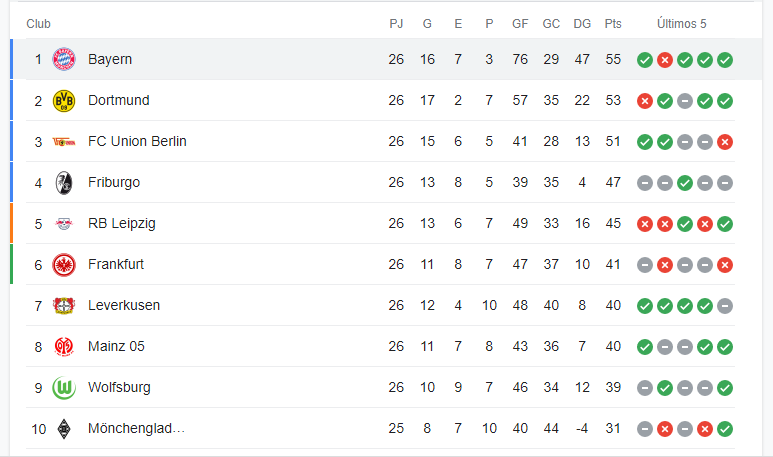The width and height of the screenshot is (773, 457).
Task: Click Bayern's red loss result icon
Action: tap(665, 60)
